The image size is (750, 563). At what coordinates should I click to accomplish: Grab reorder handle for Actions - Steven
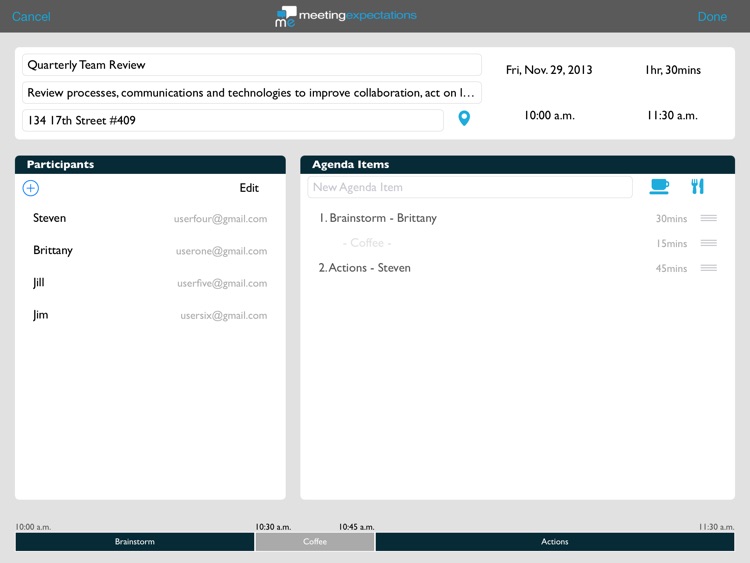708,268
